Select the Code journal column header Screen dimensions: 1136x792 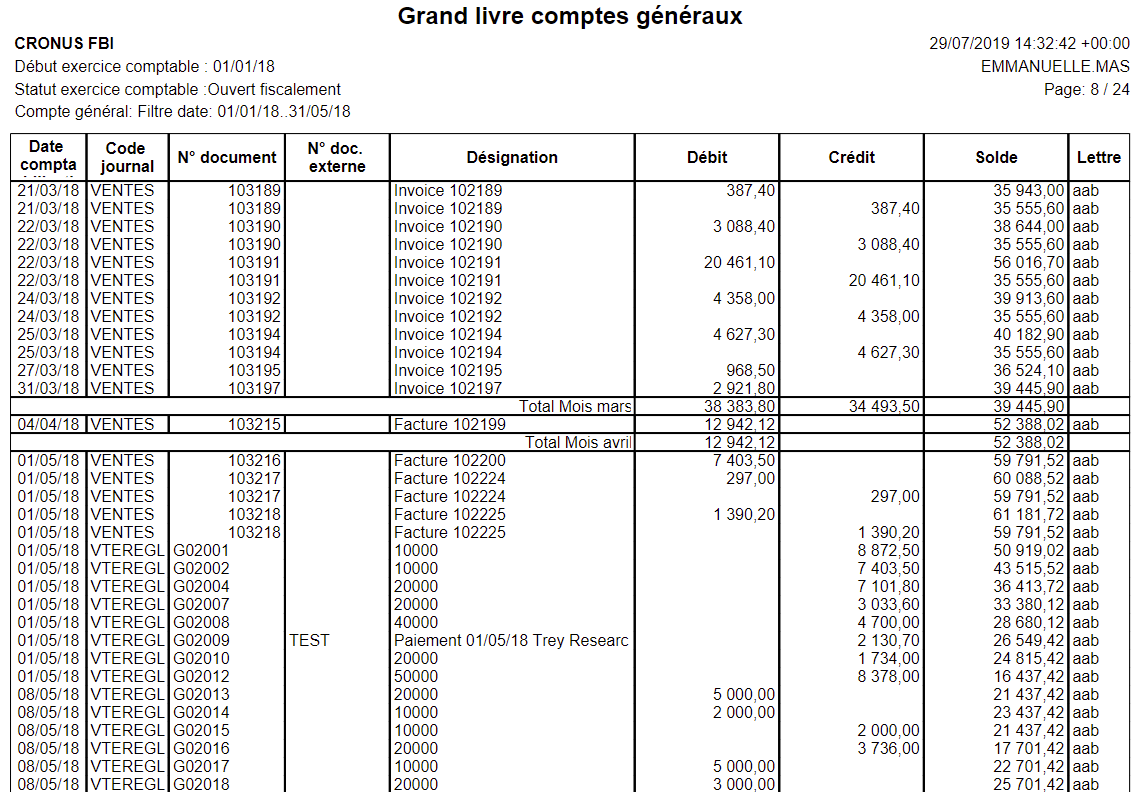128,157
